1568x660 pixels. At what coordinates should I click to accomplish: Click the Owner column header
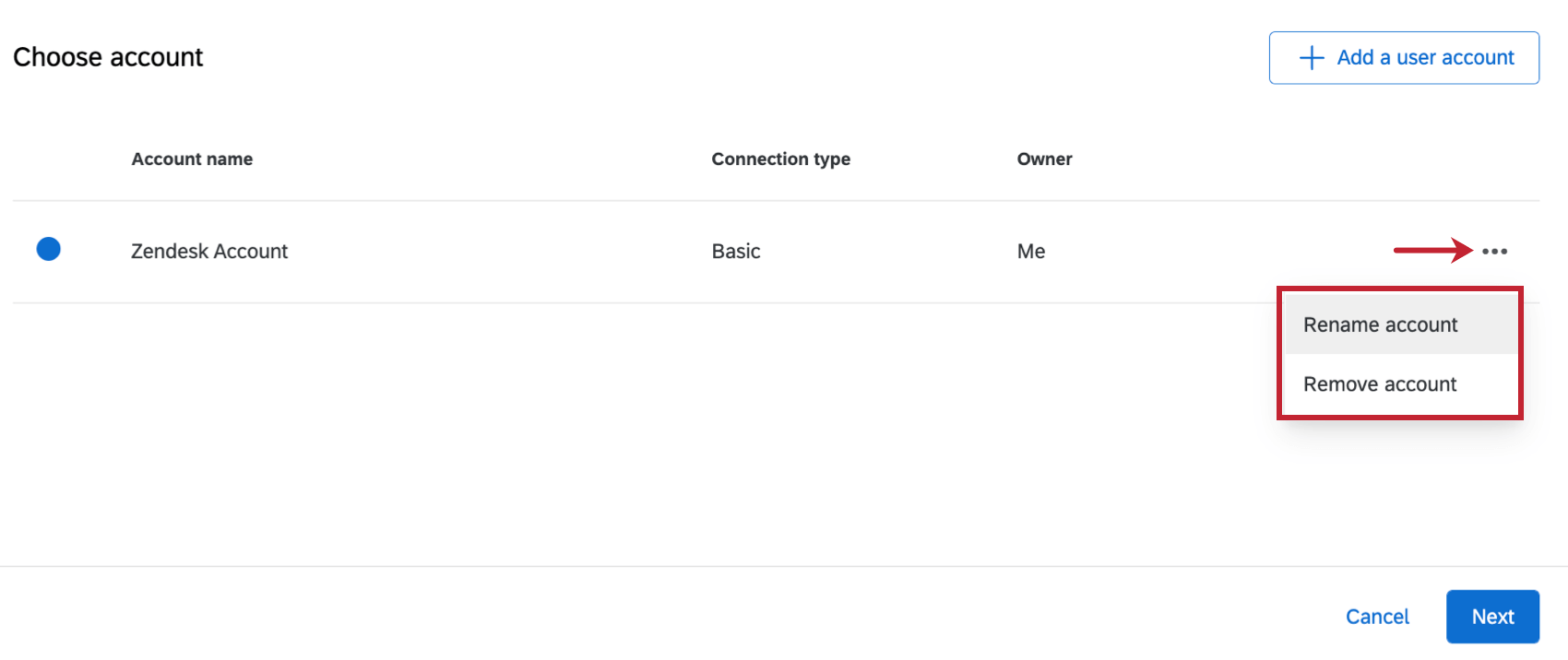pyautogui.click(x=1044, y=159)
